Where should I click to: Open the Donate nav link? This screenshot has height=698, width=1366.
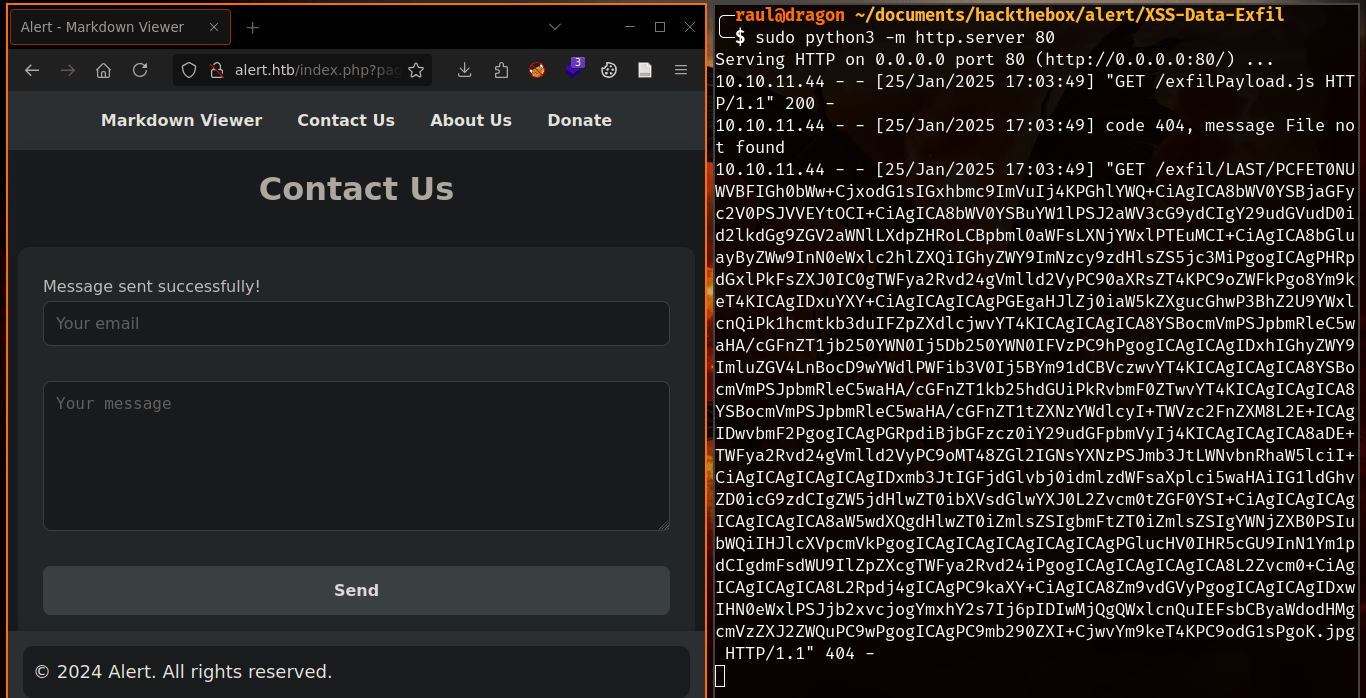point(579,120)
